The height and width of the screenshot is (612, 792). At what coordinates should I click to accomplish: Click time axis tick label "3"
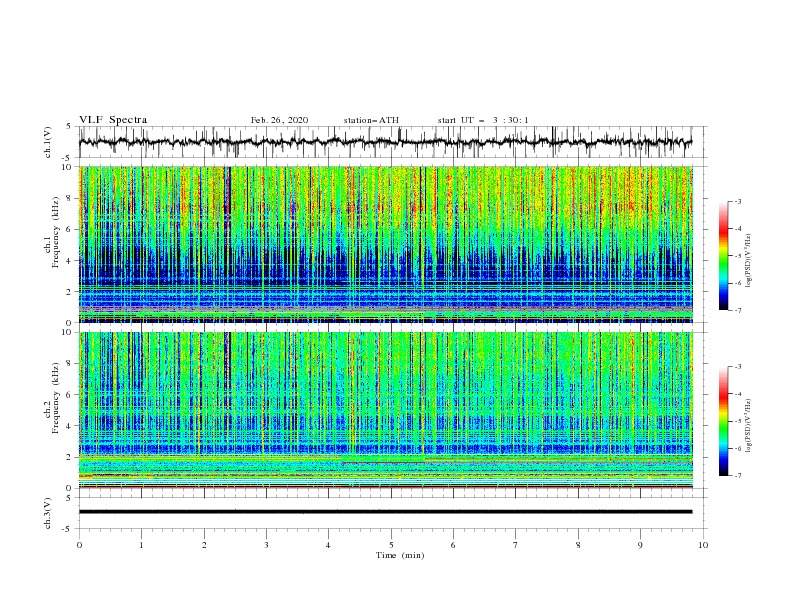(266, 545)
